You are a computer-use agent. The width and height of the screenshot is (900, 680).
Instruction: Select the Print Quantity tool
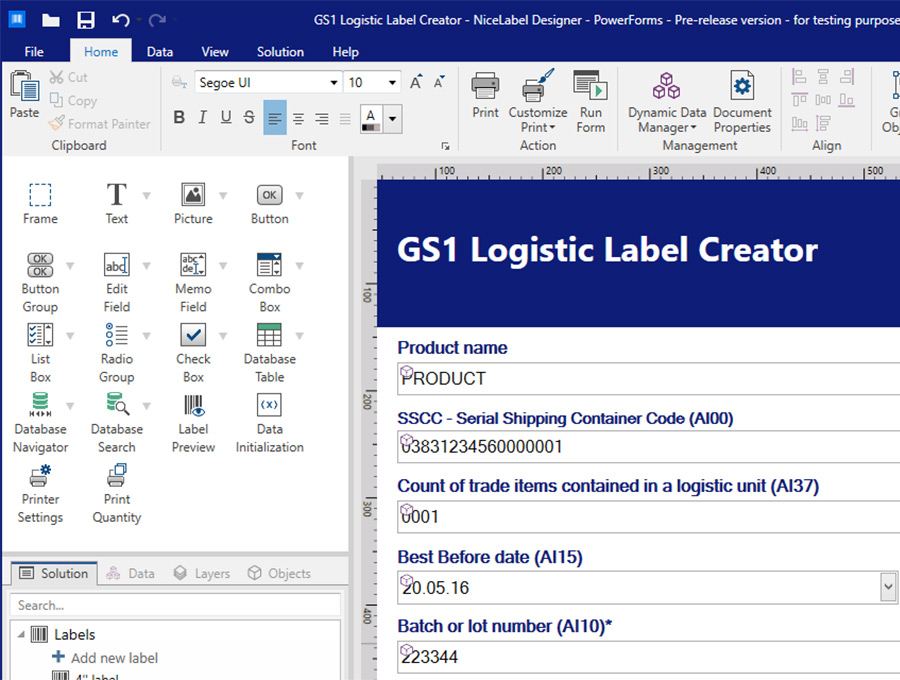117,493
